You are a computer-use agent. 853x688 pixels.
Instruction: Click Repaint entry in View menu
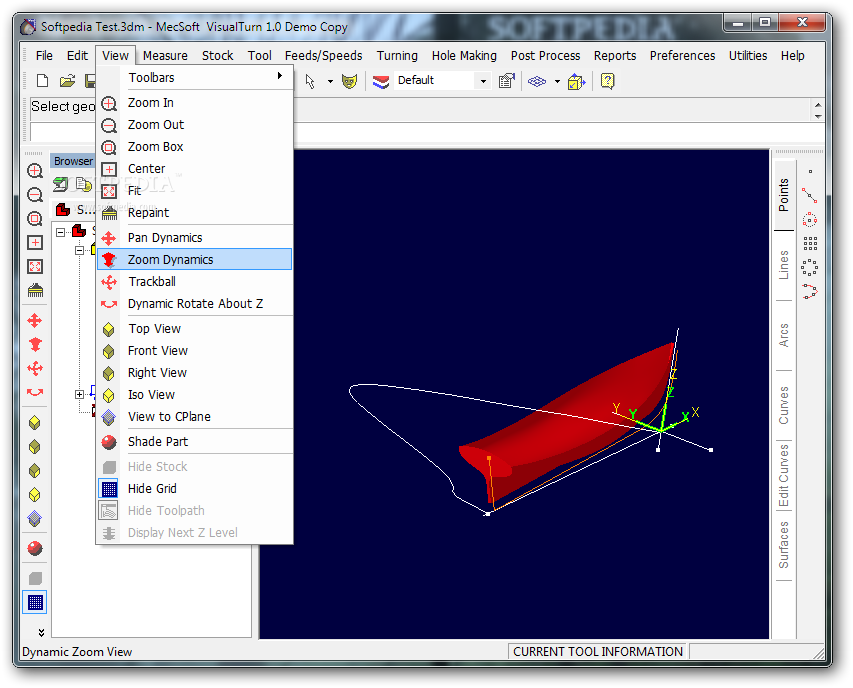coord(195,213)
